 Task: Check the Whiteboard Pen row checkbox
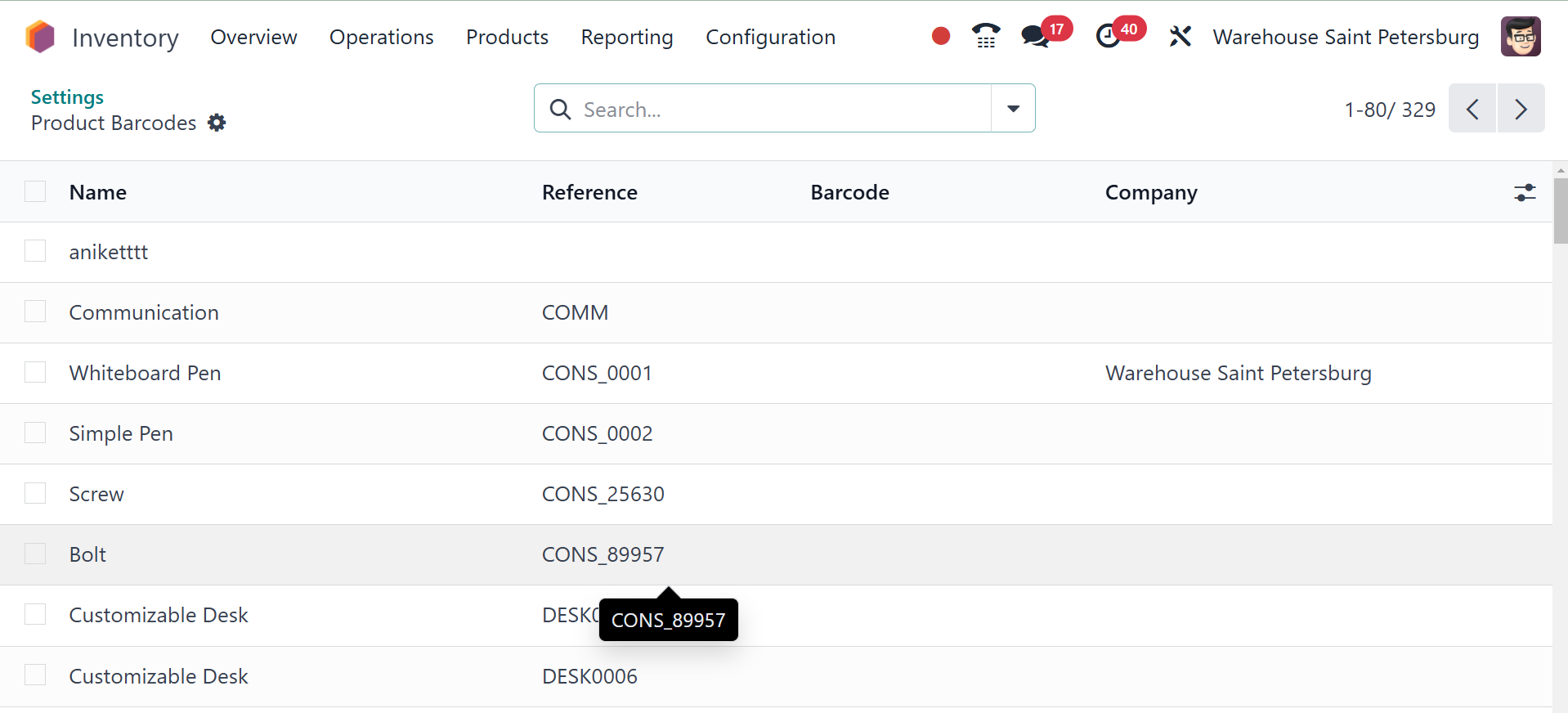point(35,373)
